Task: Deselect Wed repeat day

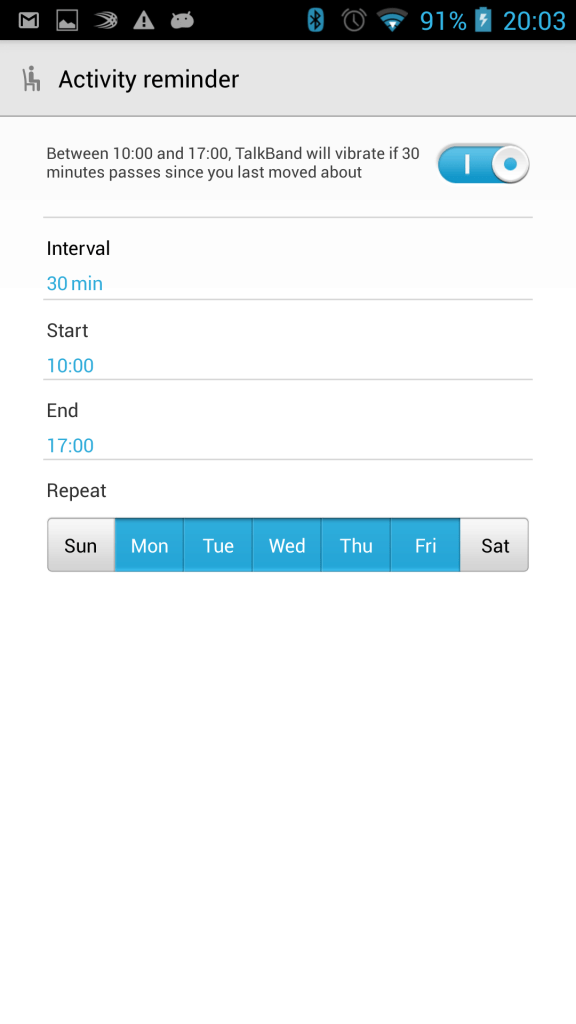Action: pos(287,545)
